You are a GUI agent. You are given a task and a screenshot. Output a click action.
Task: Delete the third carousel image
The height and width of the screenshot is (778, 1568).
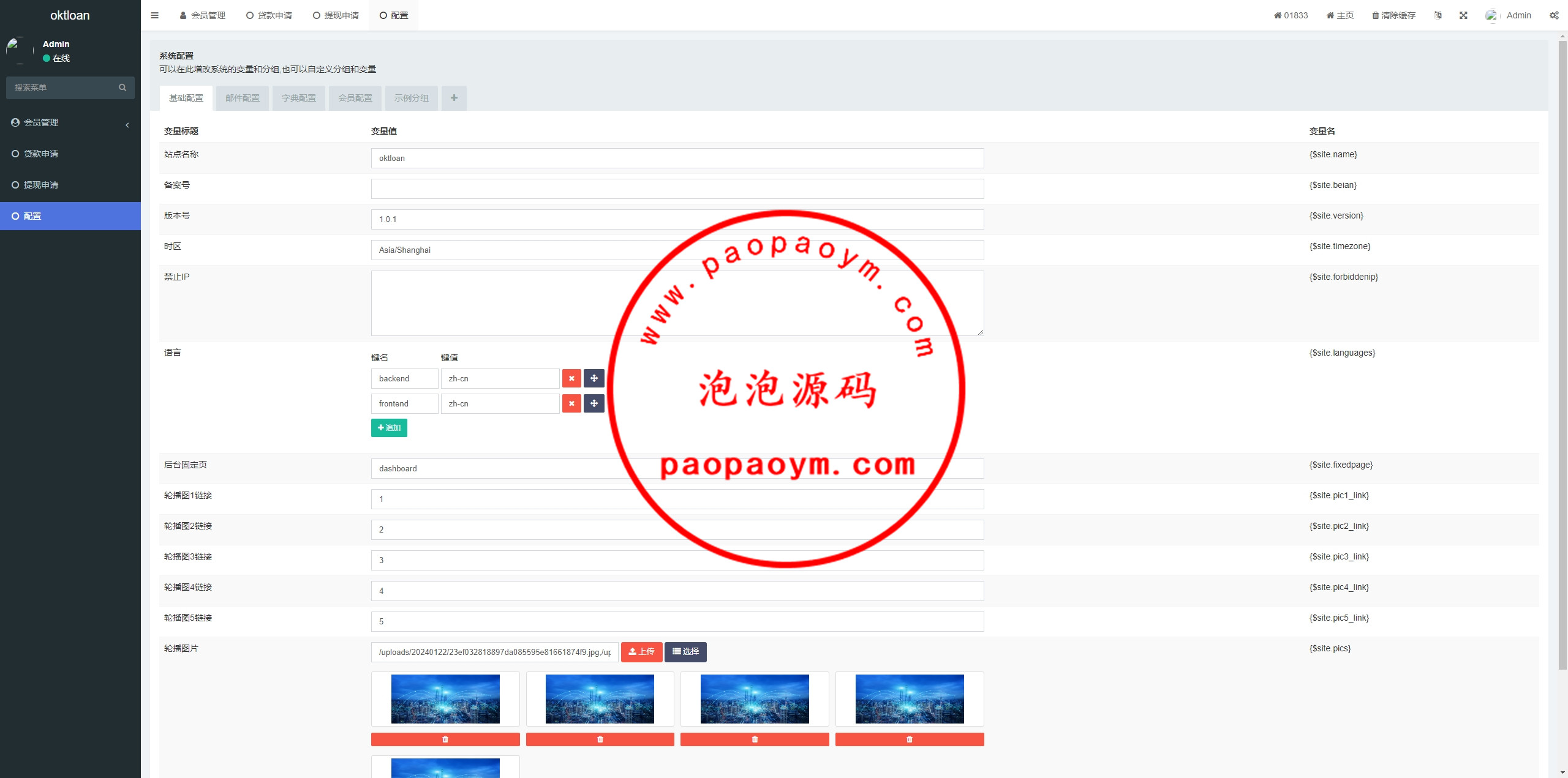coord(755,739)
